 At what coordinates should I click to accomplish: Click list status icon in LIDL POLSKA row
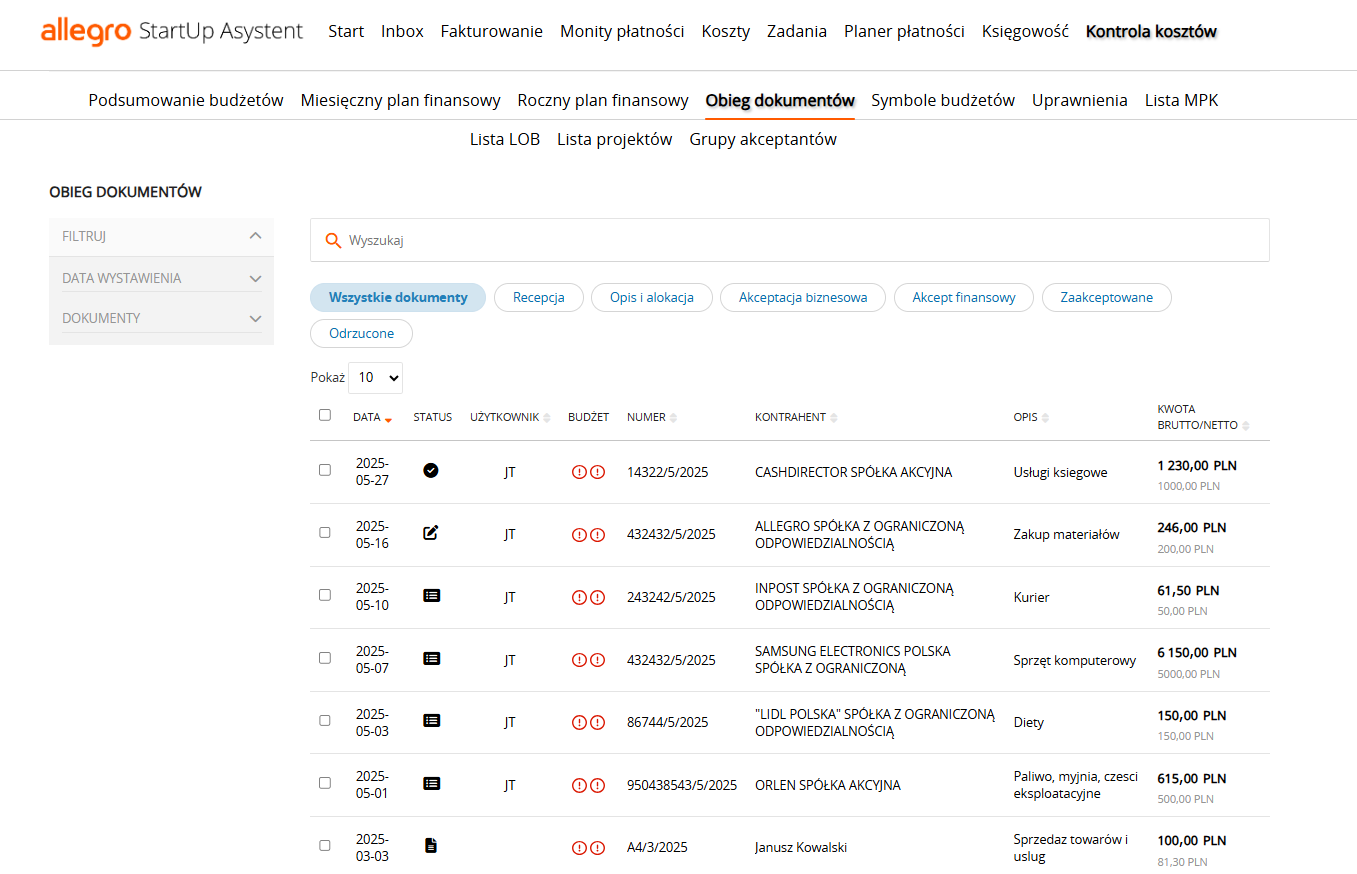[431, 720]
